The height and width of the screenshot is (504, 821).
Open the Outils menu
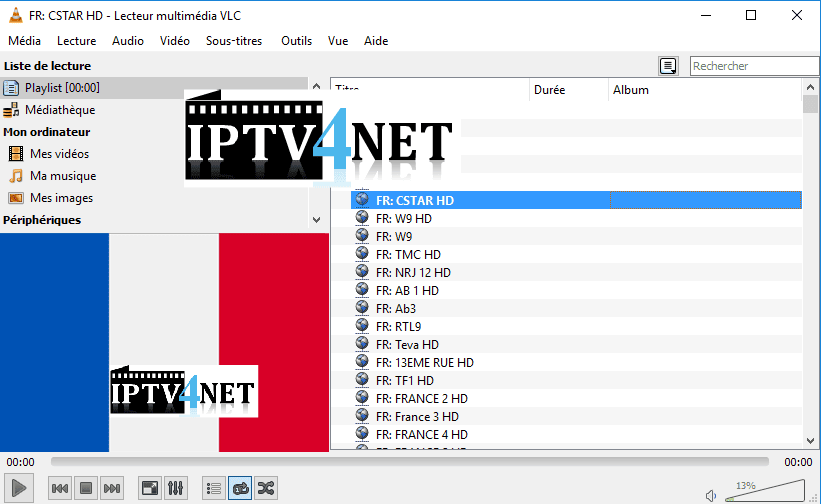click(296, 41)
